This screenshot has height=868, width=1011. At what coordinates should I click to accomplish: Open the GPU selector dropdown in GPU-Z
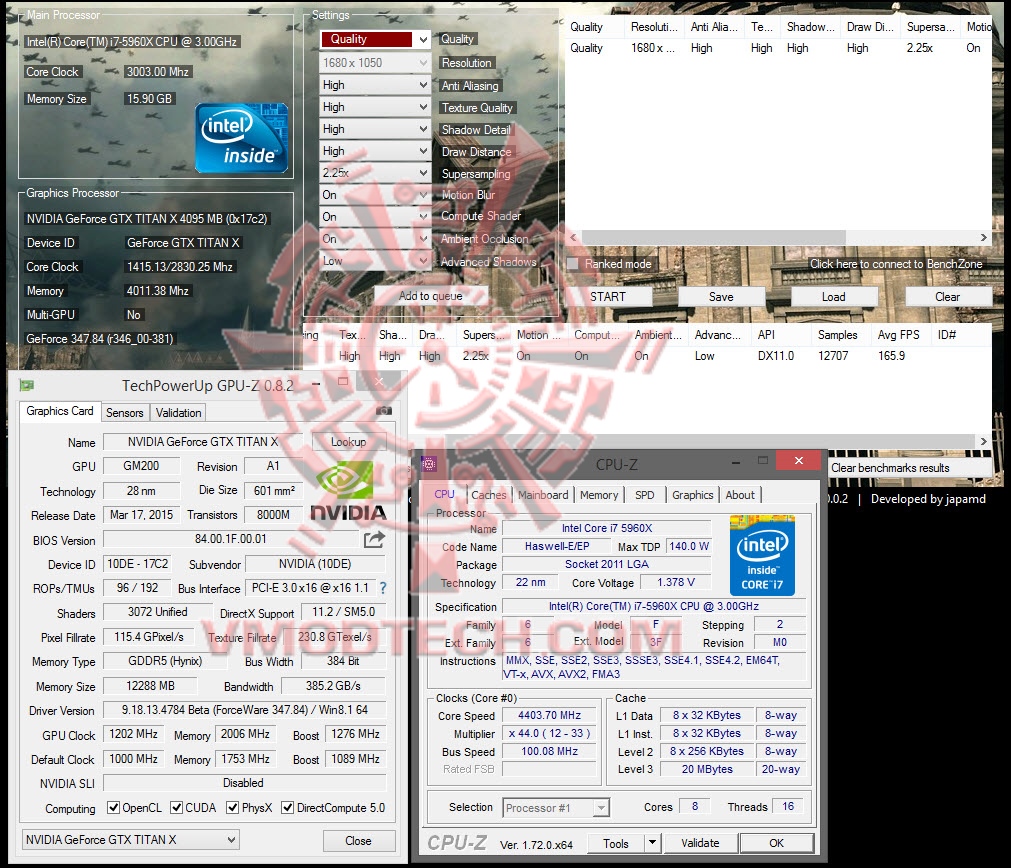pos(130,840)
